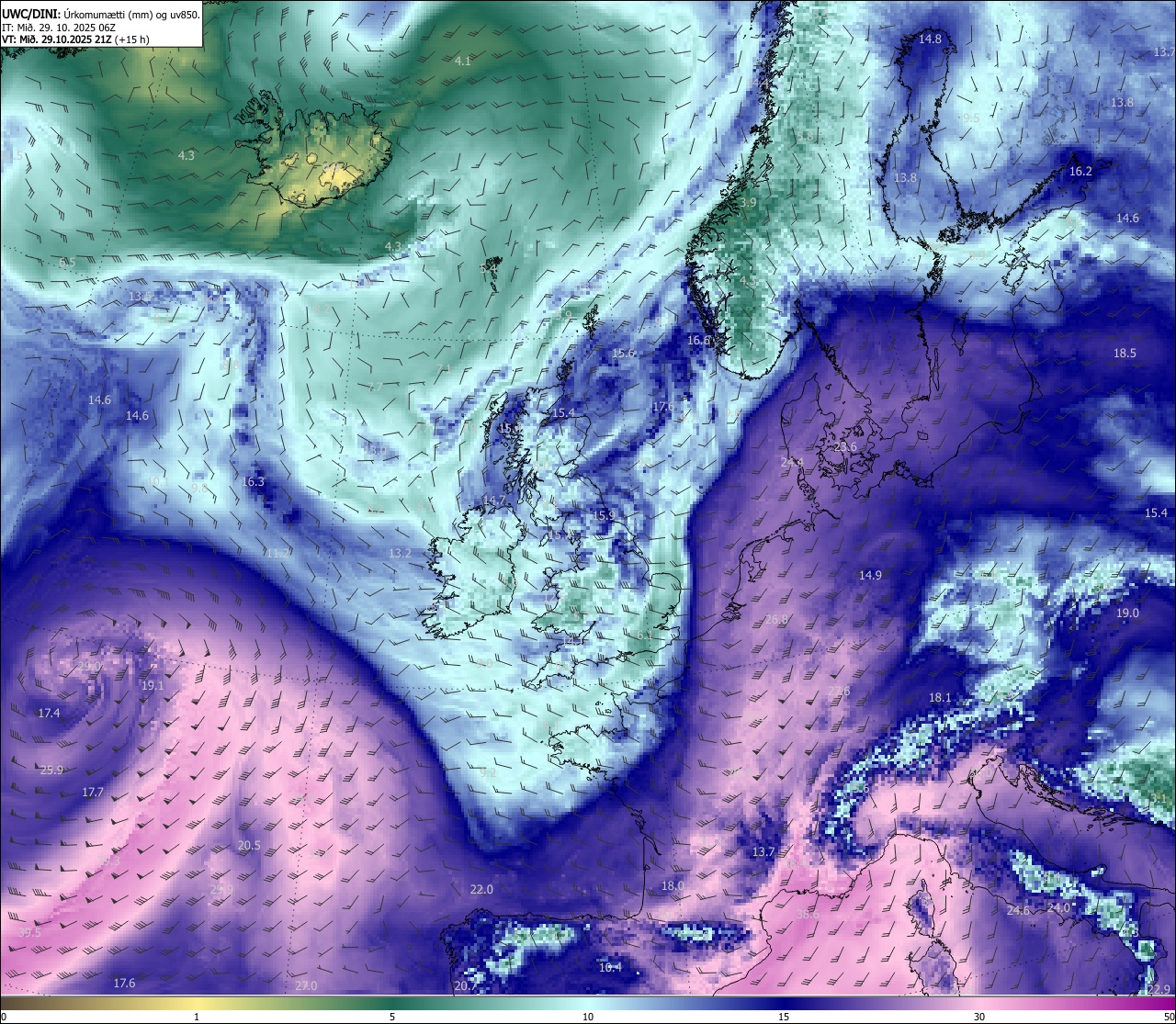Click the colour scale tick label 50

click(1170, 1017)
